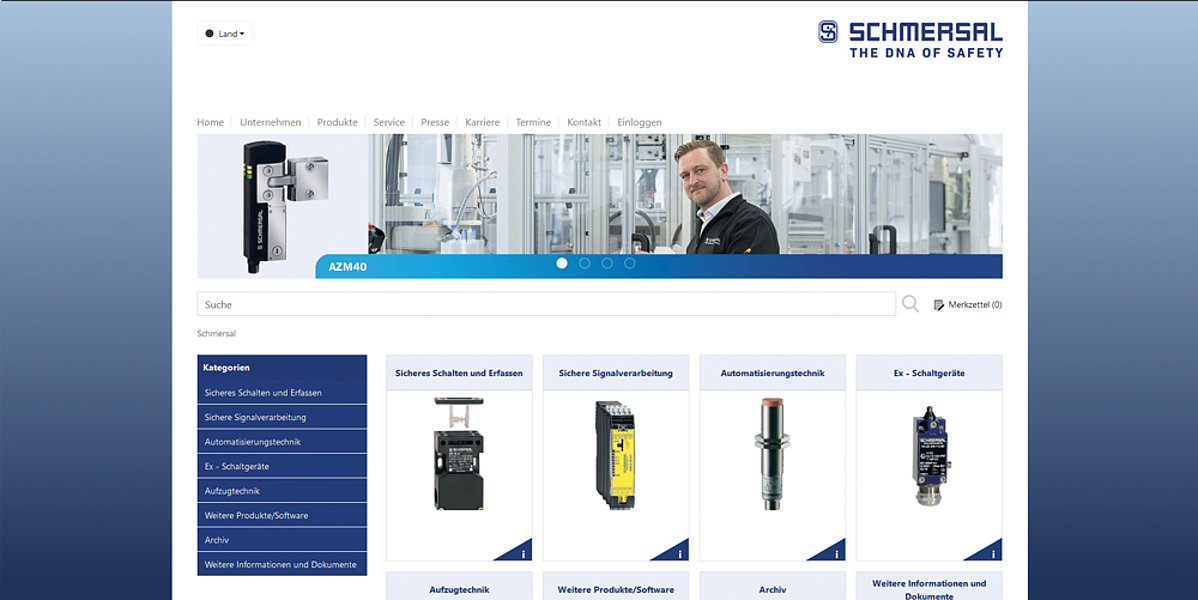Viewport: 1198px width, 600px height.
Task: Click the Sicheres Schalten und Erfassen card title
Action: pyautogui.click(x=459, y=373)
